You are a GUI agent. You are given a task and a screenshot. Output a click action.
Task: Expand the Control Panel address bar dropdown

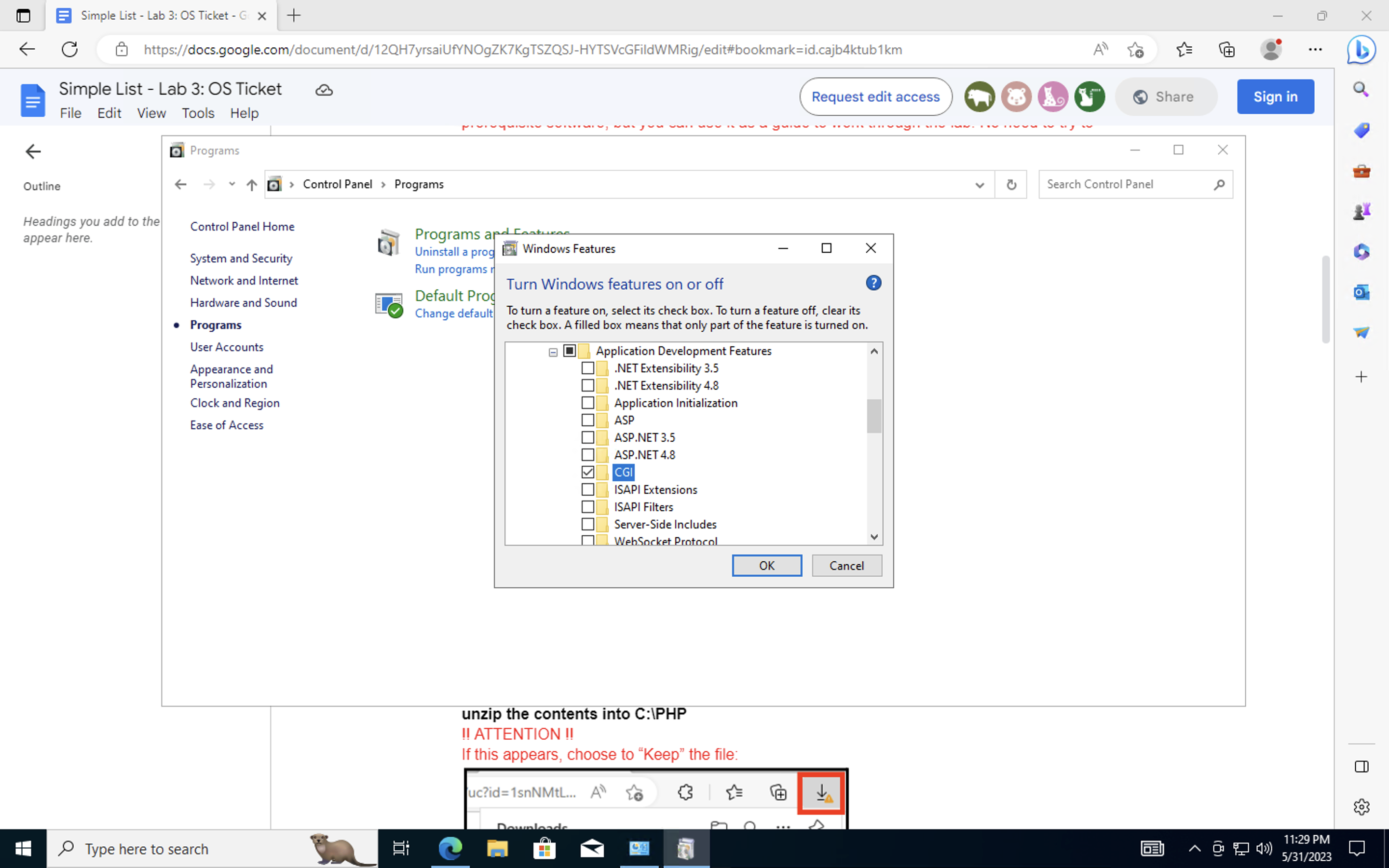tap(979, 185)
